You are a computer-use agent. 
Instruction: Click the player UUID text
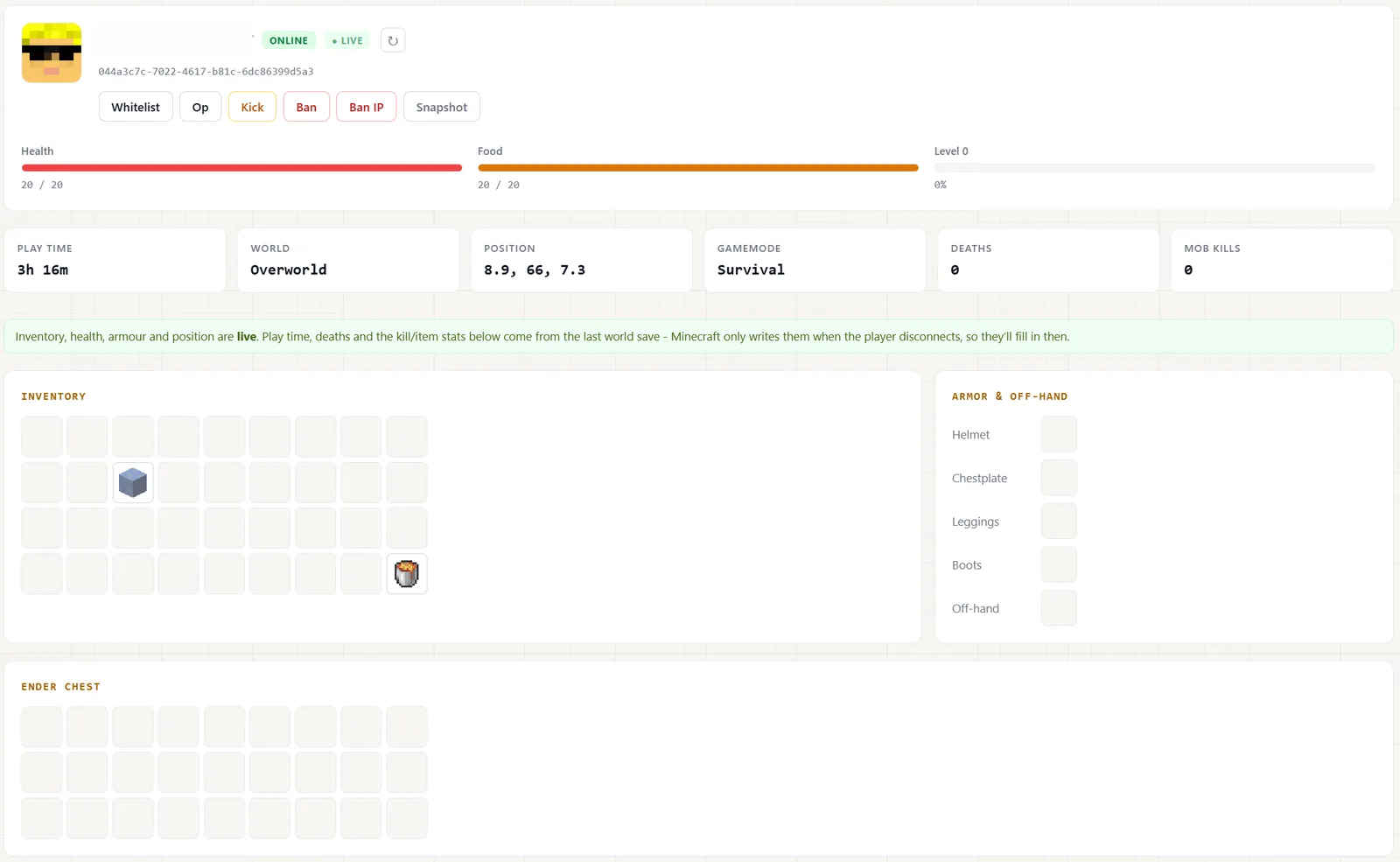pyautogui.click(x=206, y=72)
